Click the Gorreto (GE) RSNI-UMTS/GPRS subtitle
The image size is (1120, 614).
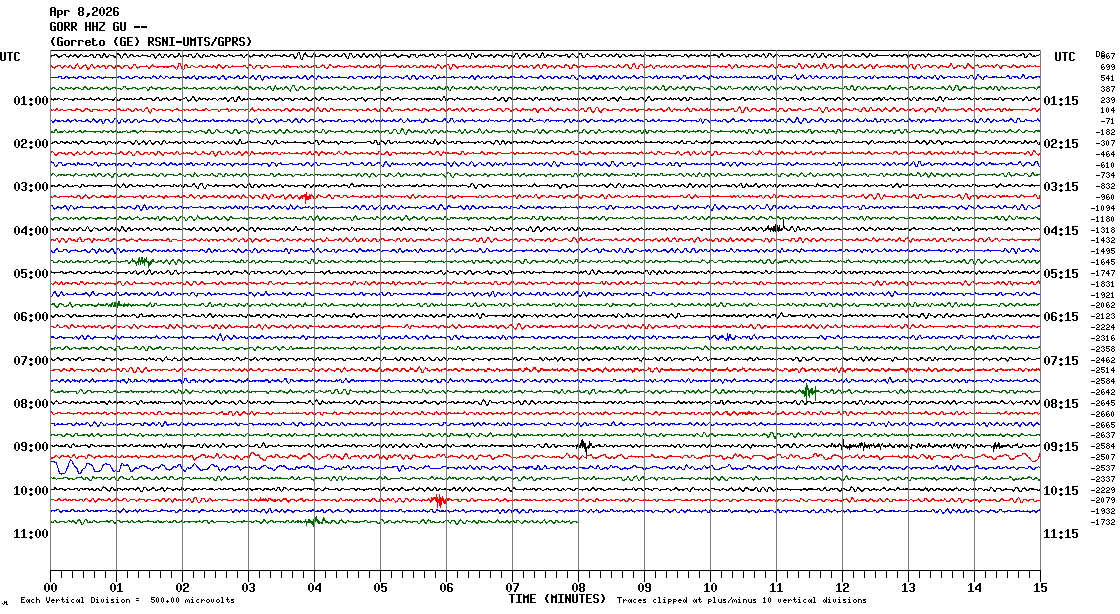pos(150,41)
